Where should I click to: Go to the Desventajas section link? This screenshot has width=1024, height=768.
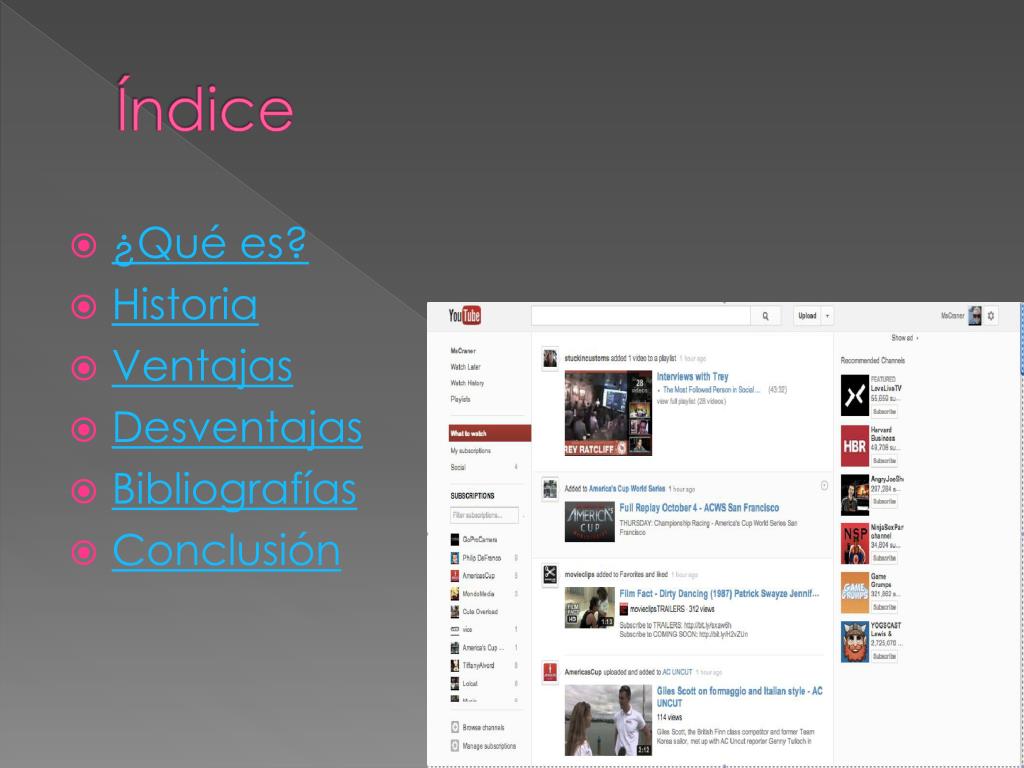[237, 428]
